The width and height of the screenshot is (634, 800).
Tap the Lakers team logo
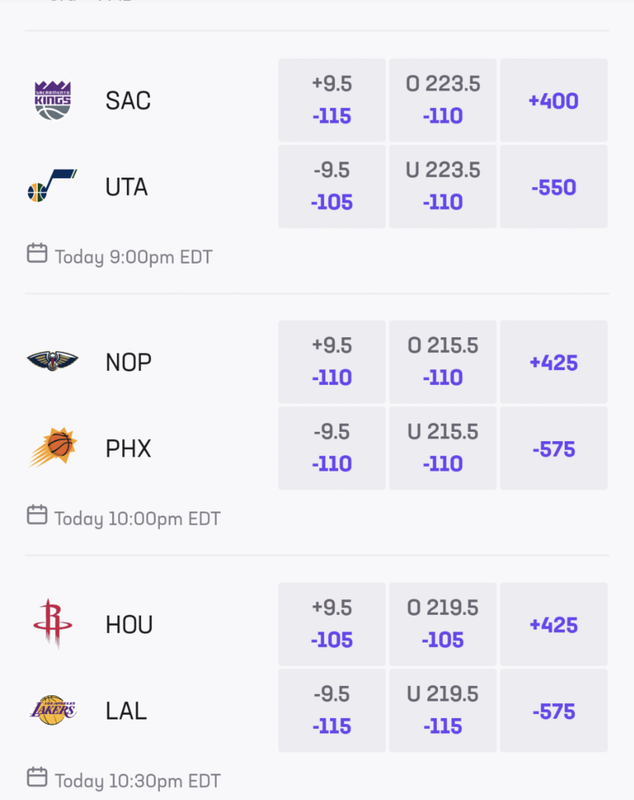53,710
